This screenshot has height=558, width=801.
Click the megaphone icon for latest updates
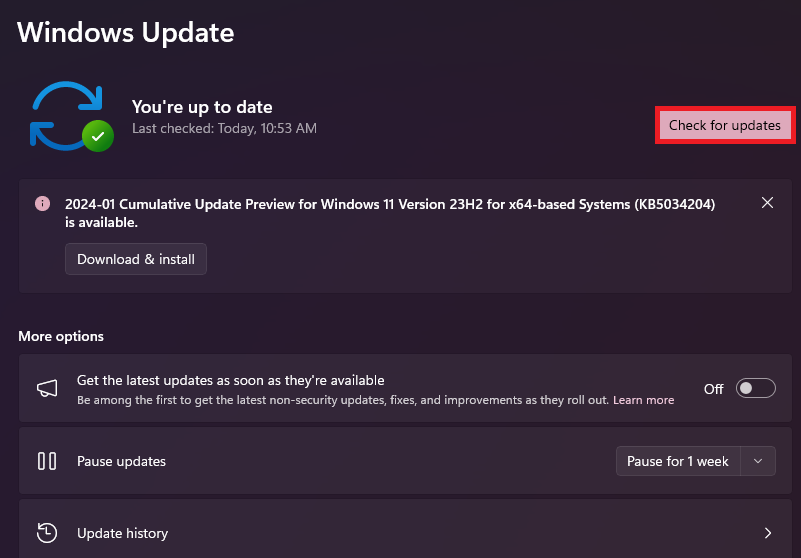[x=47, y=388]
